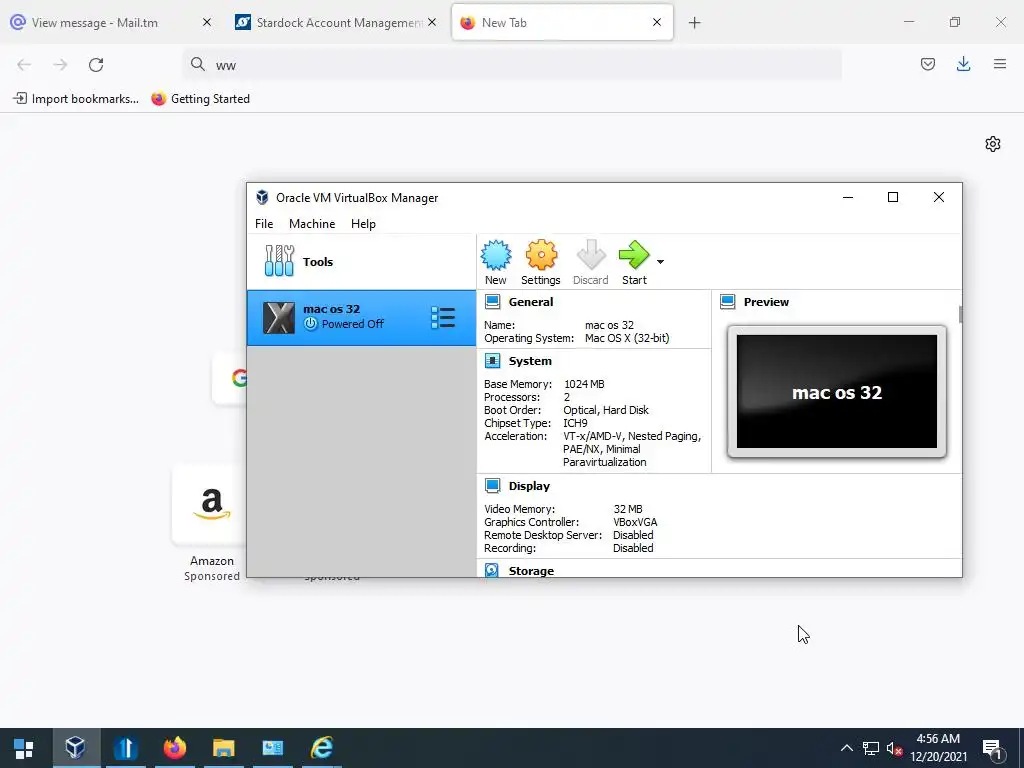Expand the Start button dropdown arrow
Image resolution: width=1024 pixels, height=768 pixels.
coord(660,262)
